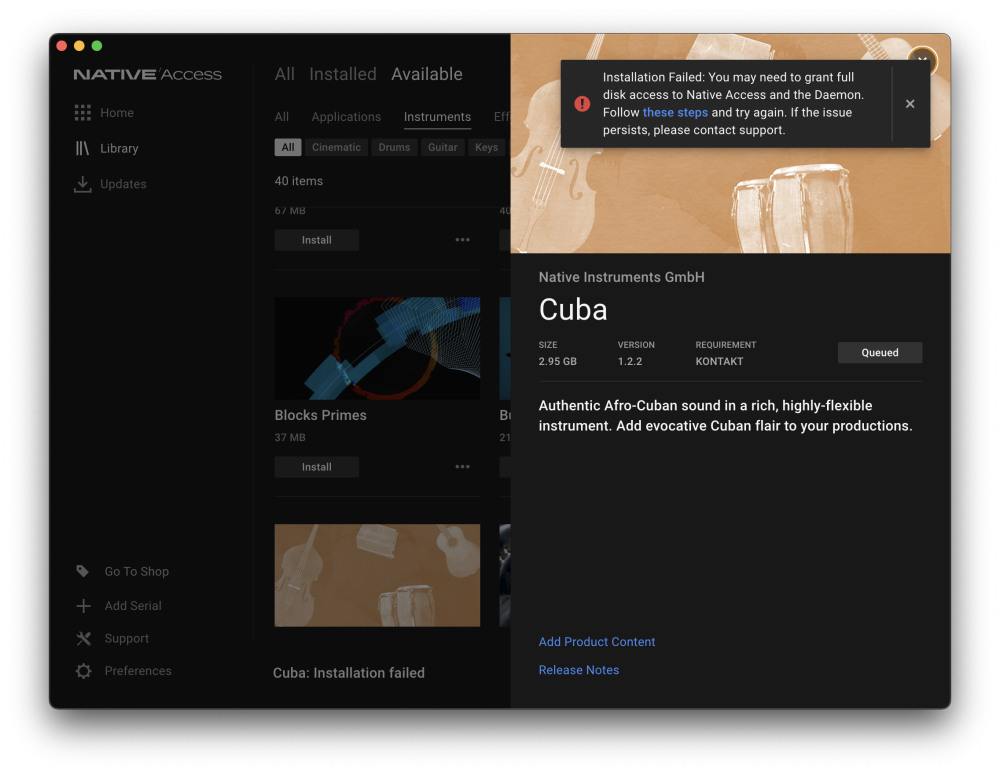1000x774 pixels.
Task: Click the Support tools icon
Action: pyautogui.click(x=84, y=638)
